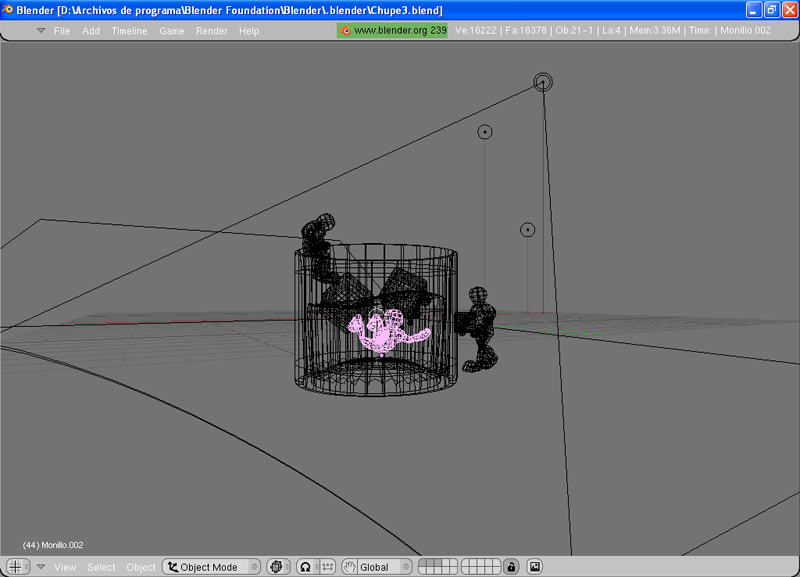
Task: Toggle the 3D transform manipulator hand icon
Action: (349, 567)
